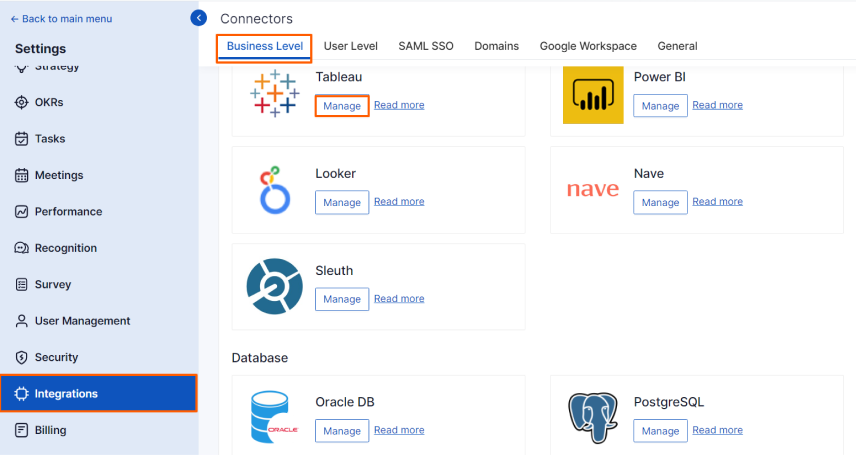Switch to the User Level tab
Viewport: 856px width, 455px height.
pyautogui.click(x=350, y=46)
